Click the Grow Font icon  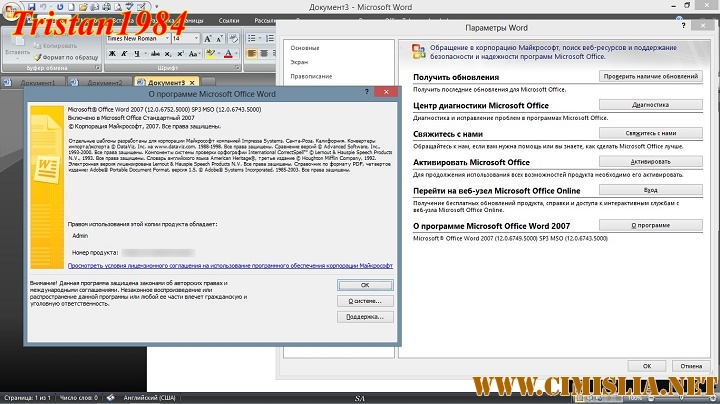point(206,38)
